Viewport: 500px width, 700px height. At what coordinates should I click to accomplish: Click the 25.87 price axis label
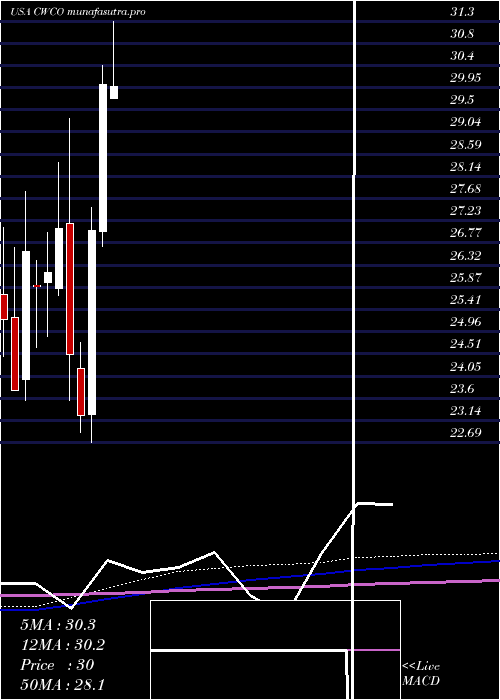[x=465, y=278]
